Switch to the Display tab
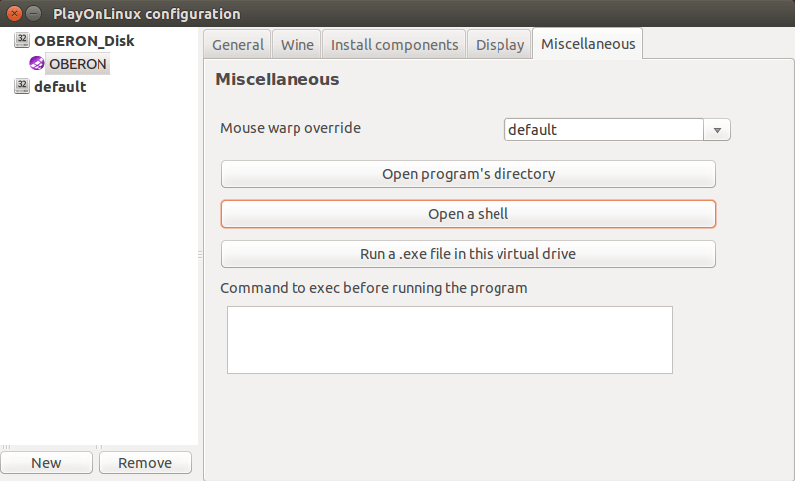The image size is (795, 481). tap(500, 44)
